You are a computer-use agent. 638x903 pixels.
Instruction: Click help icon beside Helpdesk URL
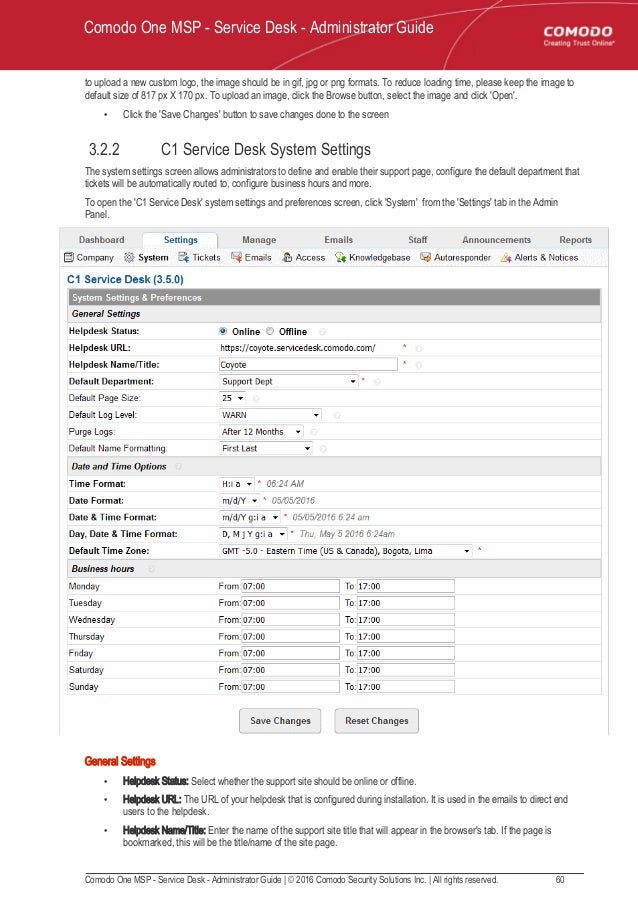[x=419, y=348]
